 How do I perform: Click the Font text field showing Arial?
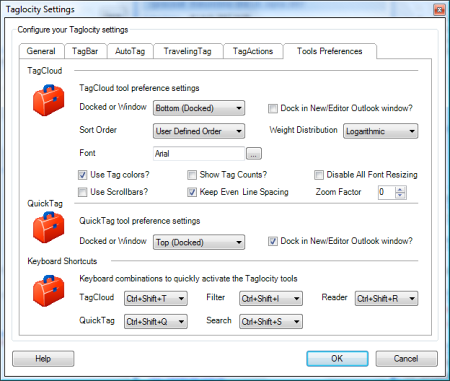click(199, 154)
